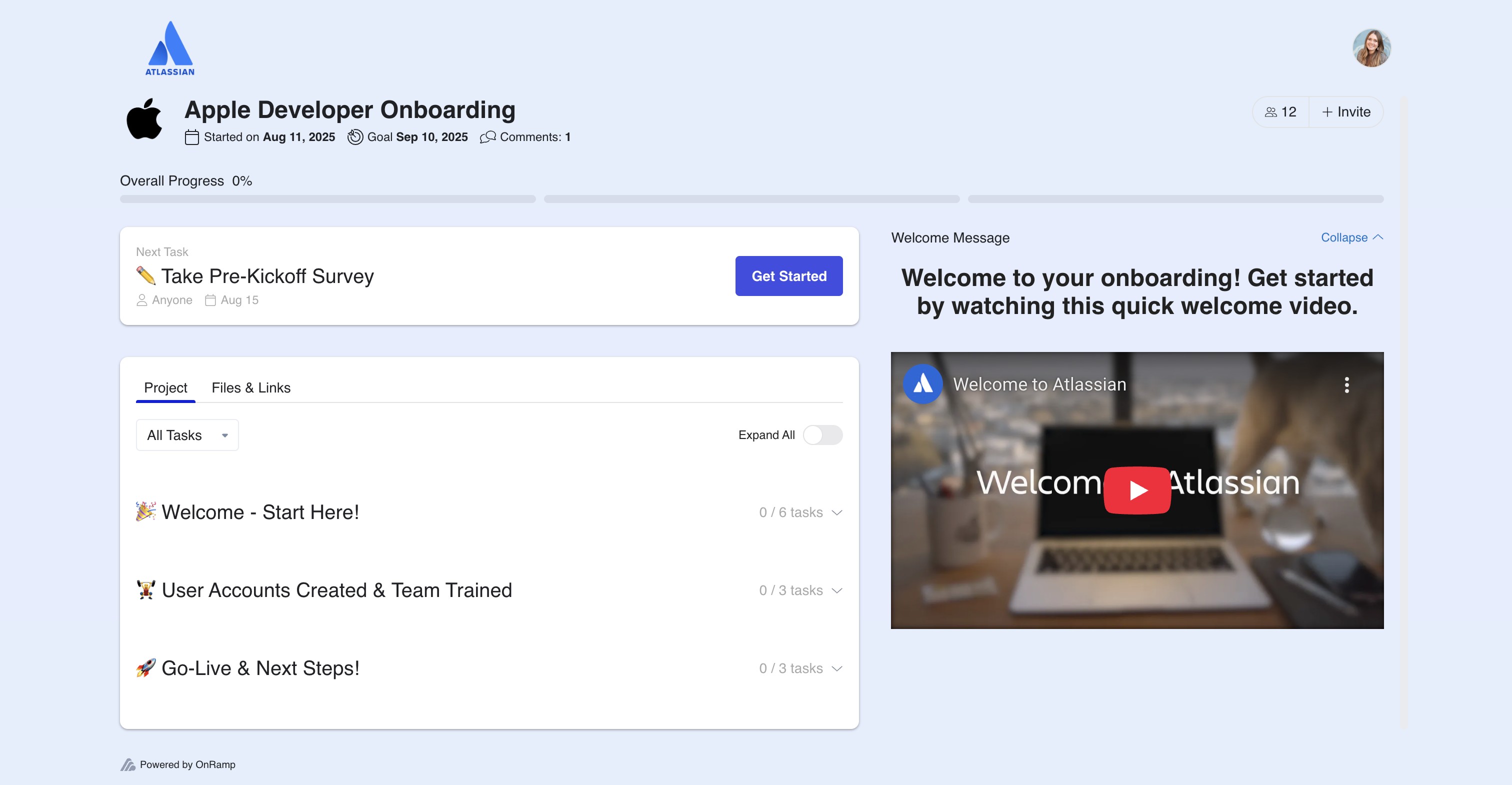Switch to the Project tab

pos(165,387)
